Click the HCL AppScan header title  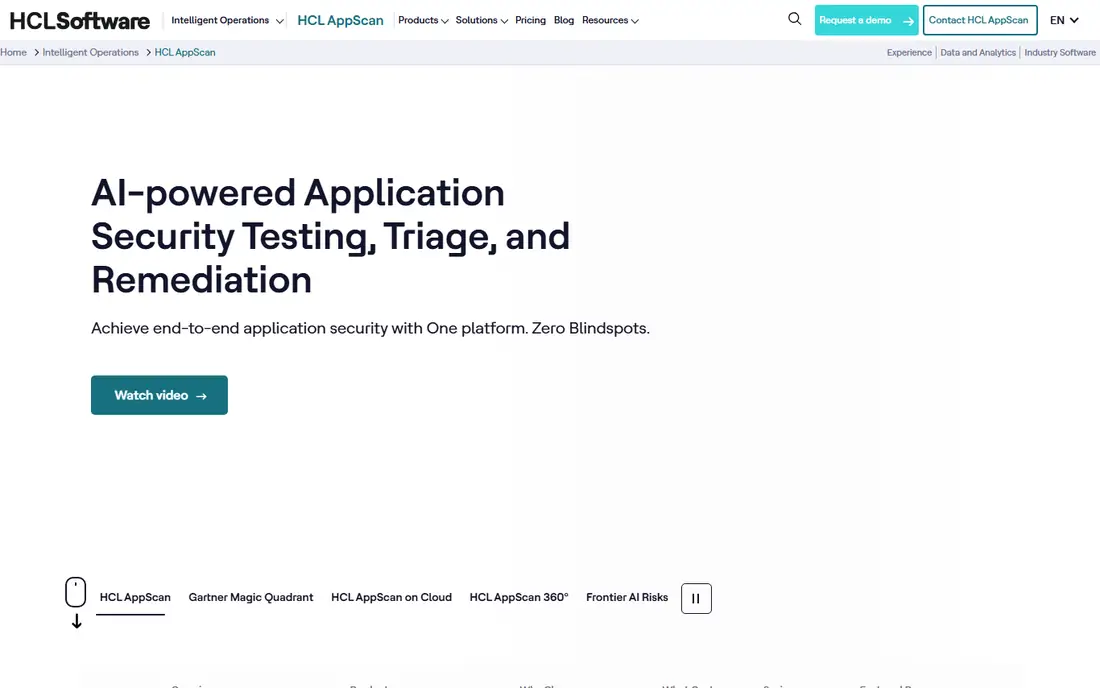340,20
